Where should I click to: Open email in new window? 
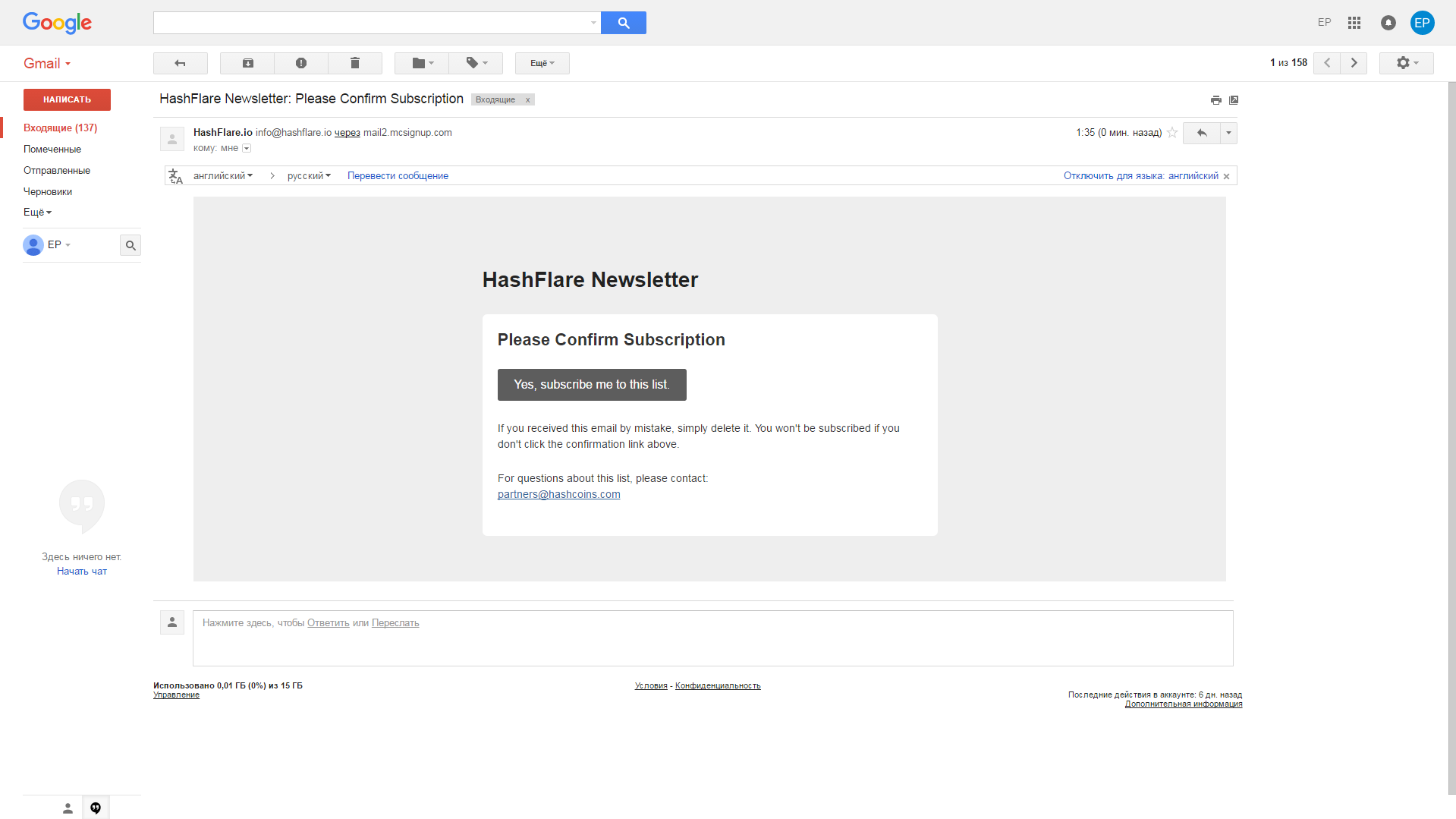pyautogui.click(x=1234, y=100)
